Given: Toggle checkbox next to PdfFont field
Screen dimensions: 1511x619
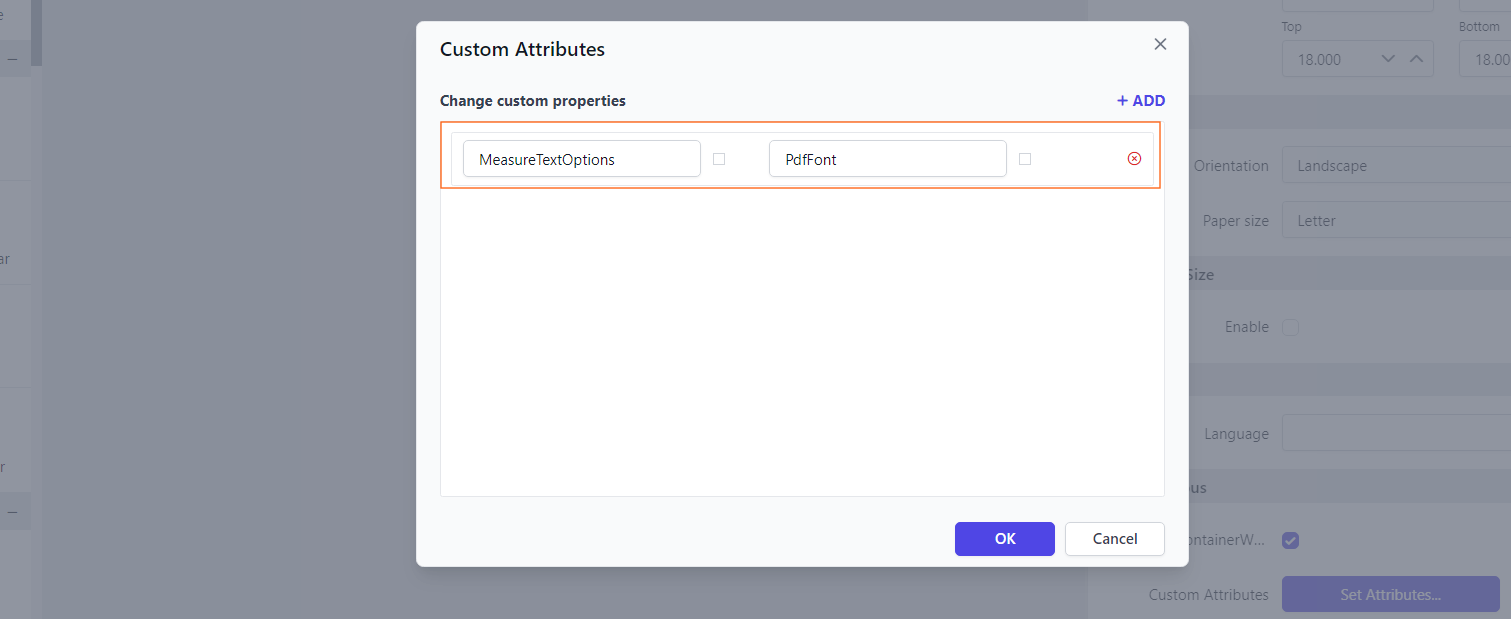Looking at the screenshot, I should [x=1025, y=159].
